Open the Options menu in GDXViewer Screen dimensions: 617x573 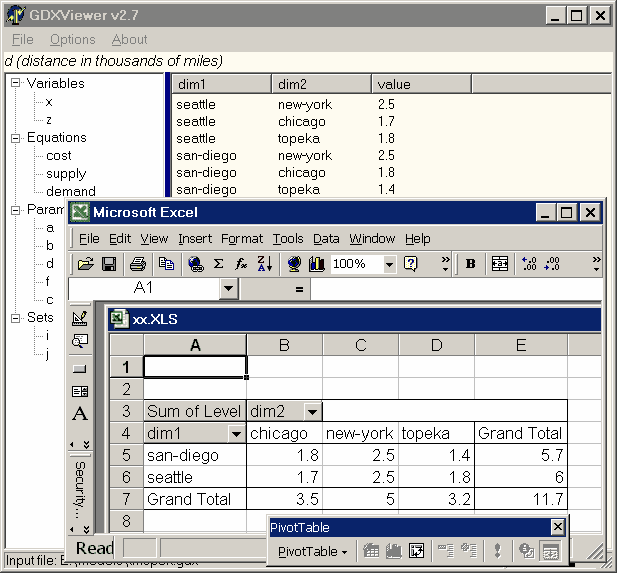(x=72, y=39)
